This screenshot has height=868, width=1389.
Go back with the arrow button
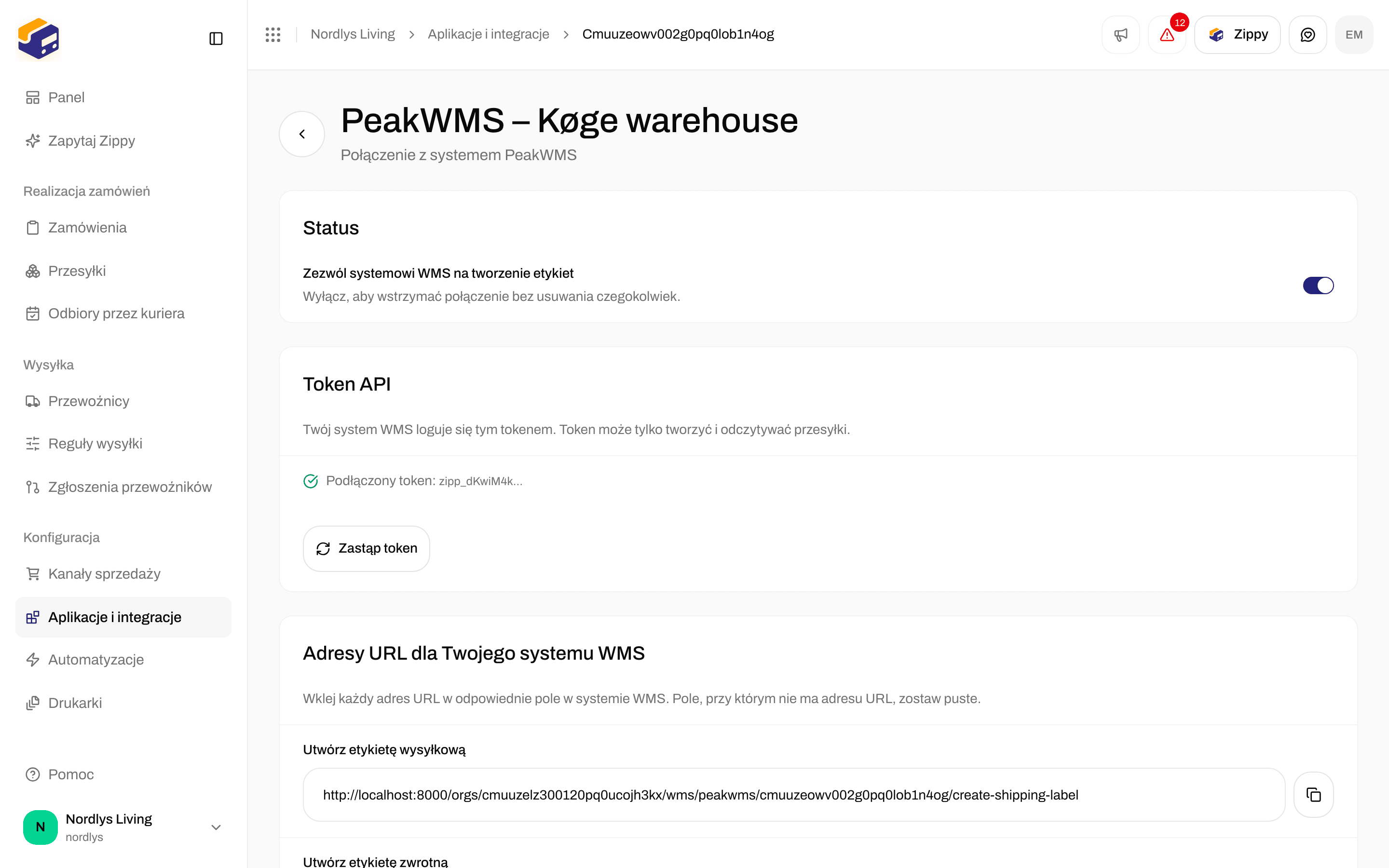[x=302, y=134]
